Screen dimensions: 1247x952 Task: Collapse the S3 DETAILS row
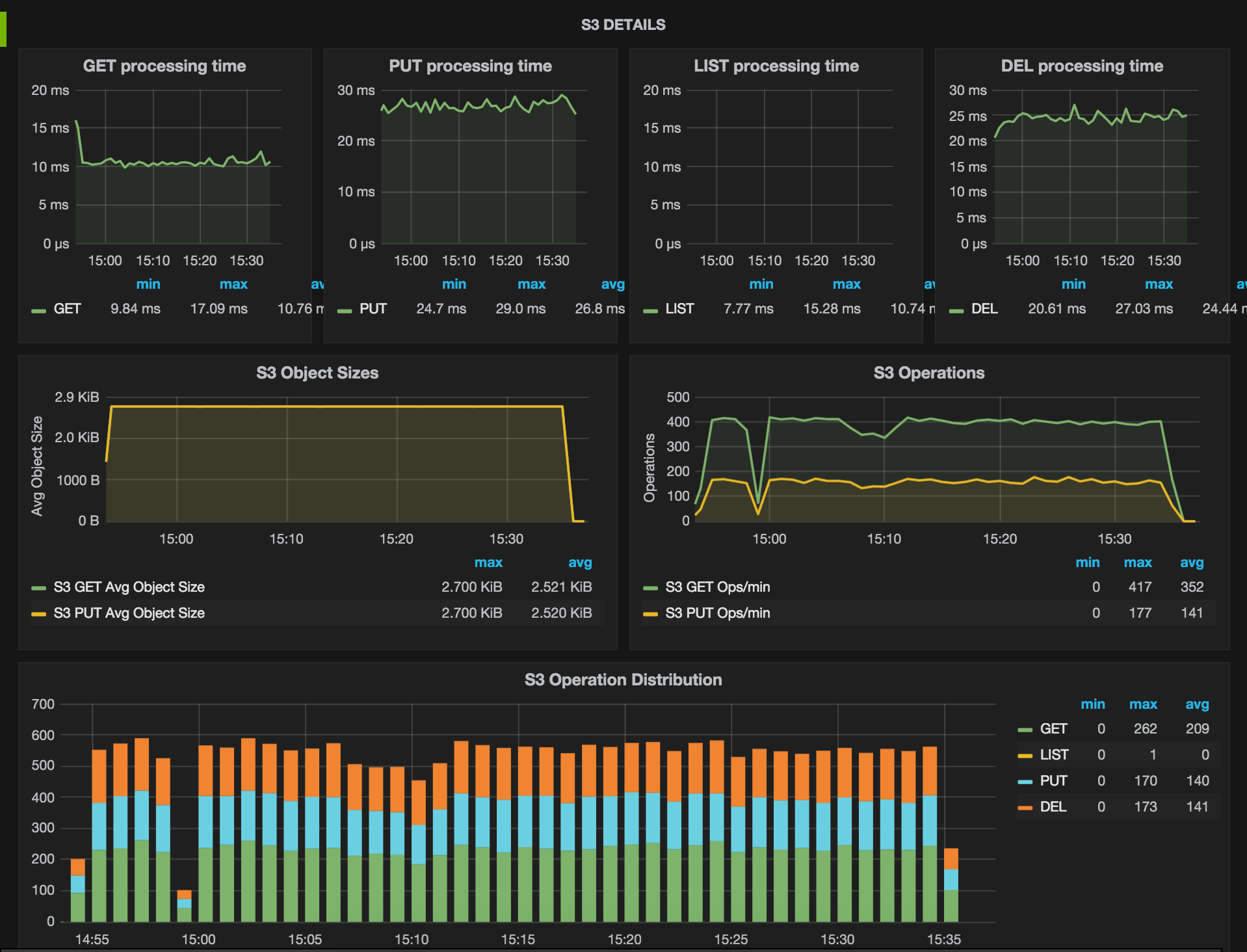click(x=623, y=25)
